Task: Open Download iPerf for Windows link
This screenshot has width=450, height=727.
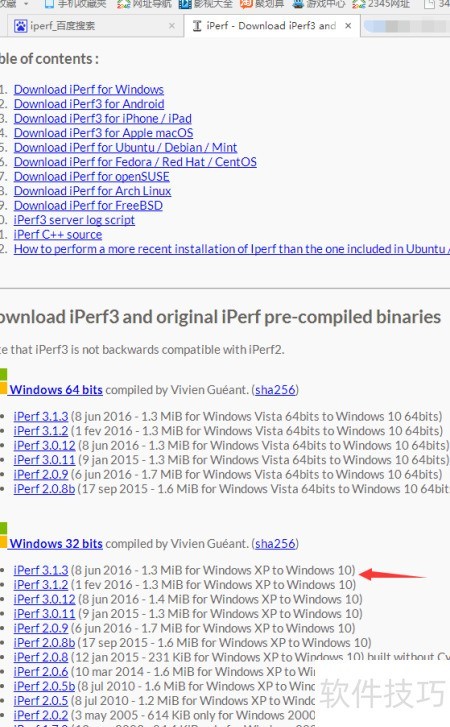Action: 89,89
